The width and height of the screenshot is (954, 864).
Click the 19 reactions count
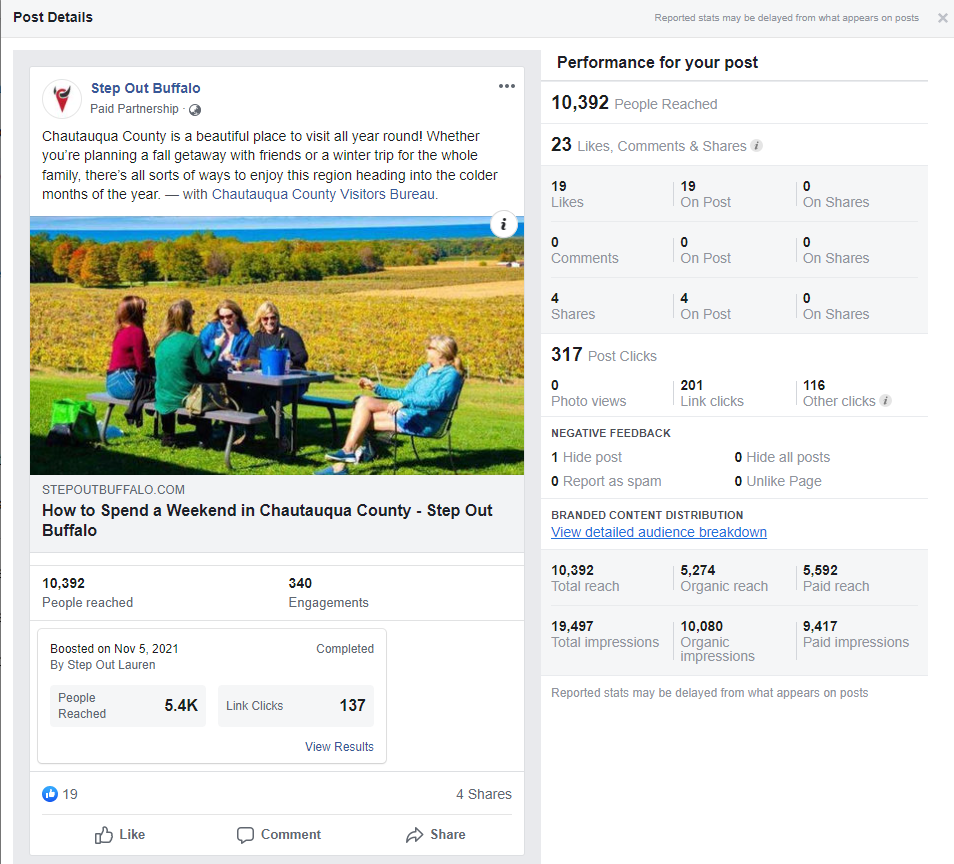click(70, 794)
